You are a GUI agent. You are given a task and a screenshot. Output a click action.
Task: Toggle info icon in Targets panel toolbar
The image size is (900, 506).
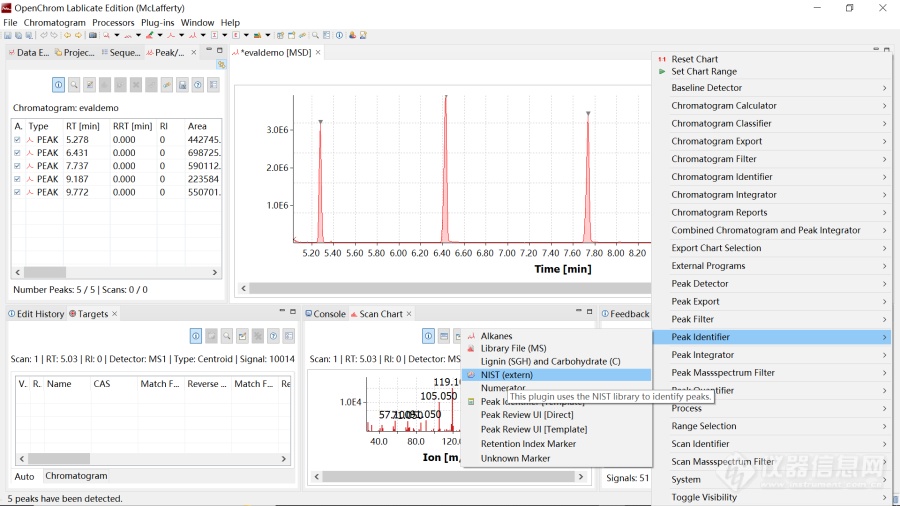[196, 336]
